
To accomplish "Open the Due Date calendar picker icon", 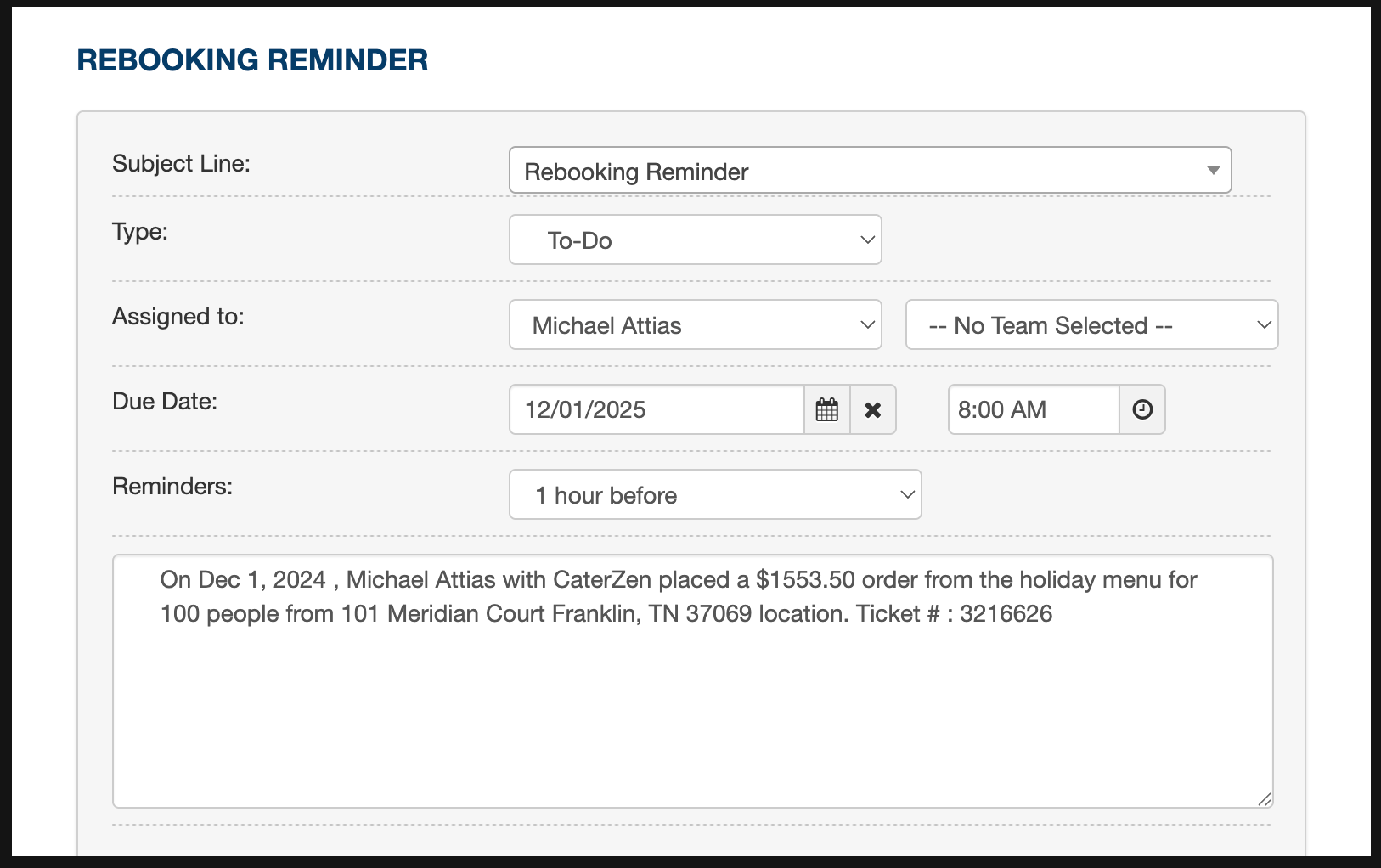I will (827, 410).
